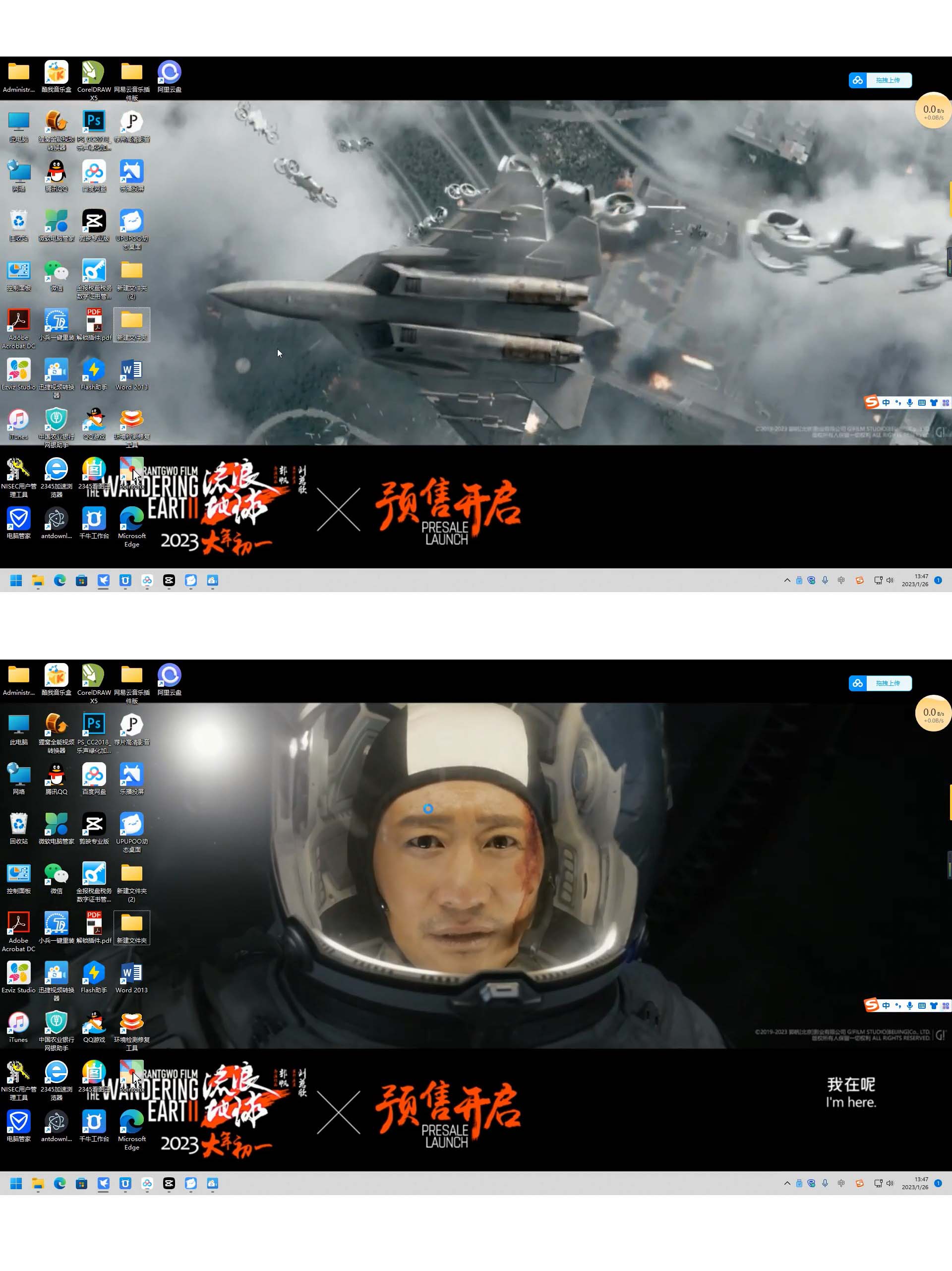Open 微信 WeChat icon in upper screenshot
Viewport: 952px width, 1271px height.
pyautogui.click(x=57, y=275)
